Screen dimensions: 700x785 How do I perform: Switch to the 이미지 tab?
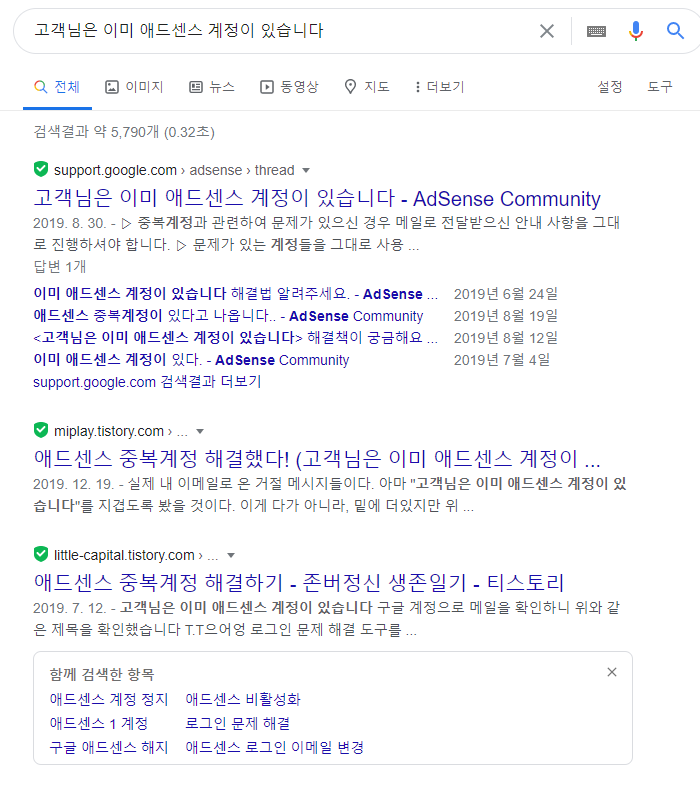point(134,87)
